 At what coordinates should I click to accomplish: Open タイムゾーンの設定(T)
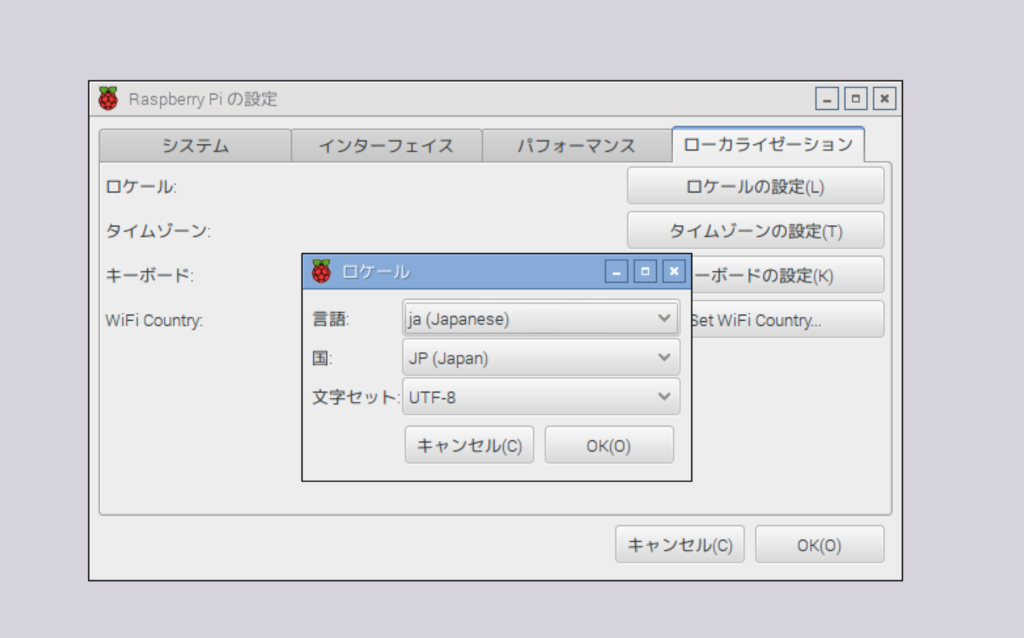point(756,231)
